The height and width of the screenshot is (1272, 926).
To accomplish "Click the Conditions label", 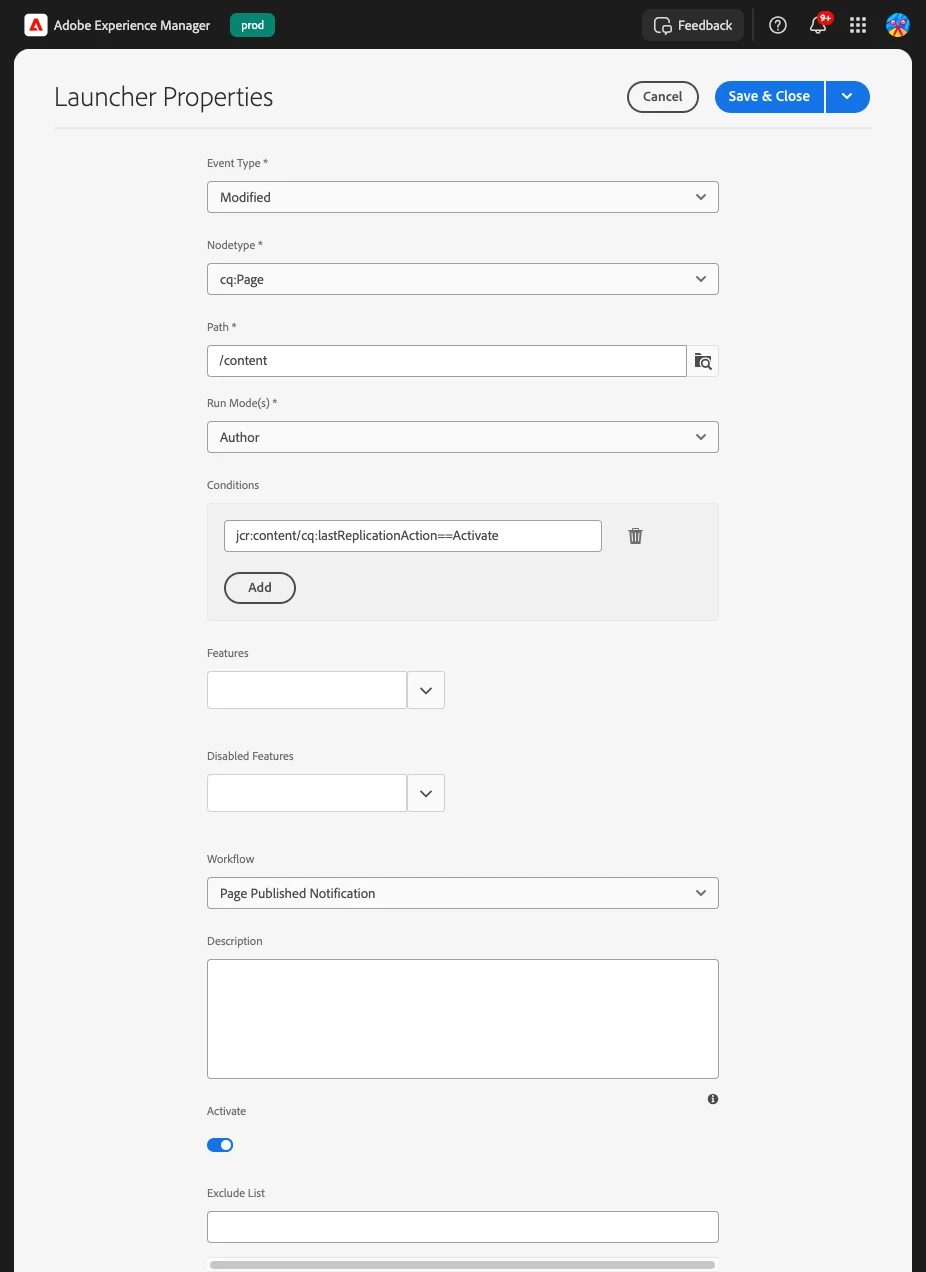I will click(x=233, y=485).
